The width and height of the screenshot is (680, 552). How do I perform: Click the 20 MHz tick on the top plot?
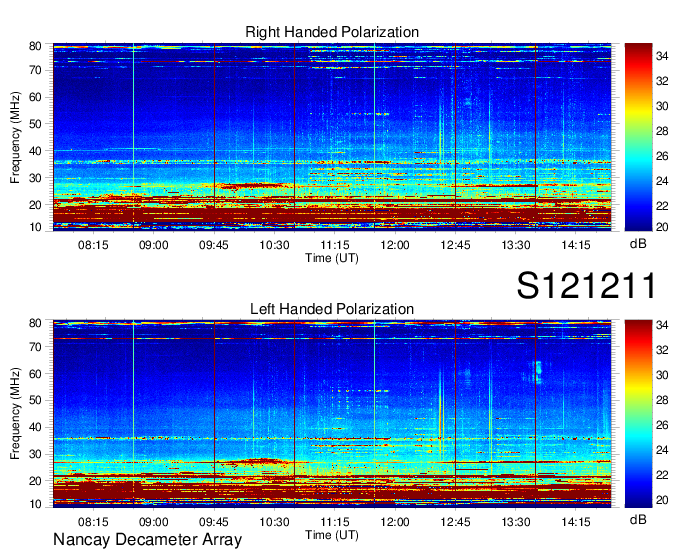coord(35,205)
